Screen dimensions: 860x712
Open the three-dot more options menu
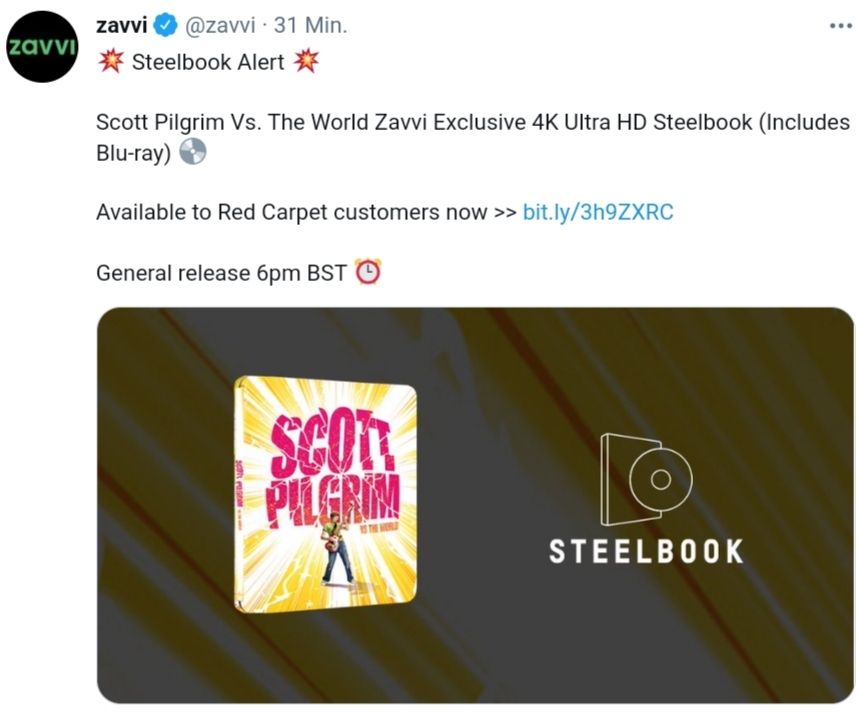[840, 26]
